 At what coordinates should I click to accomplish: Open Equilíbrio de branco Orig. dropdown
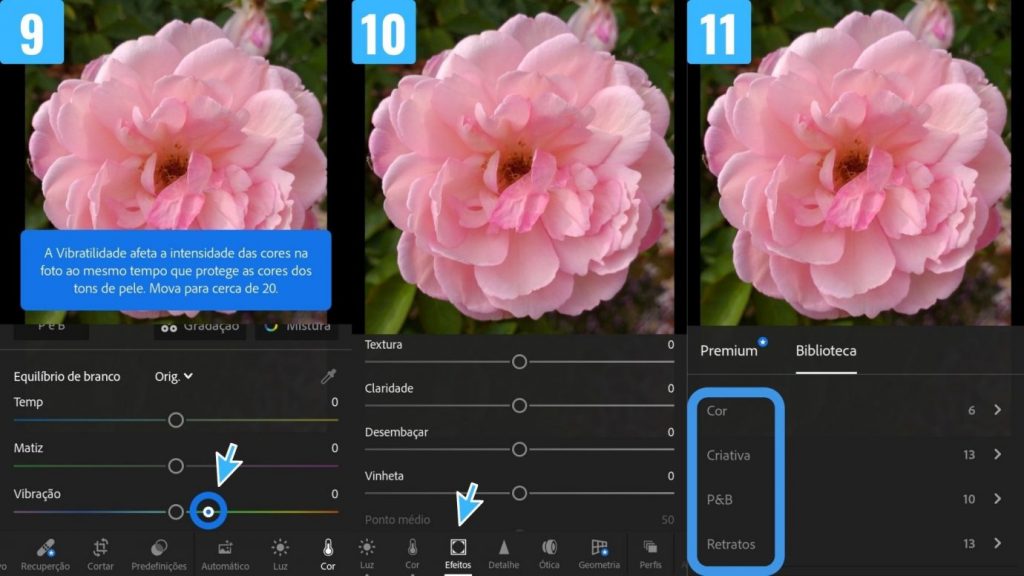point(174,376)
